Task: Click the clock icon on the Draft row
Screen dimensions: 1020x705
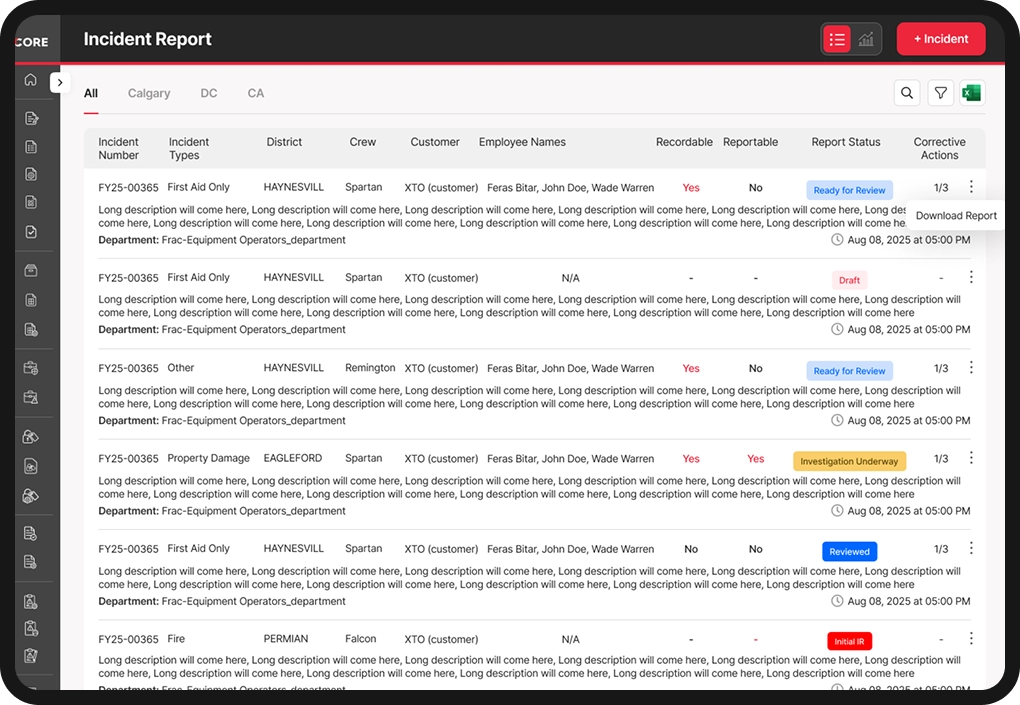Action: pos(837,329)
